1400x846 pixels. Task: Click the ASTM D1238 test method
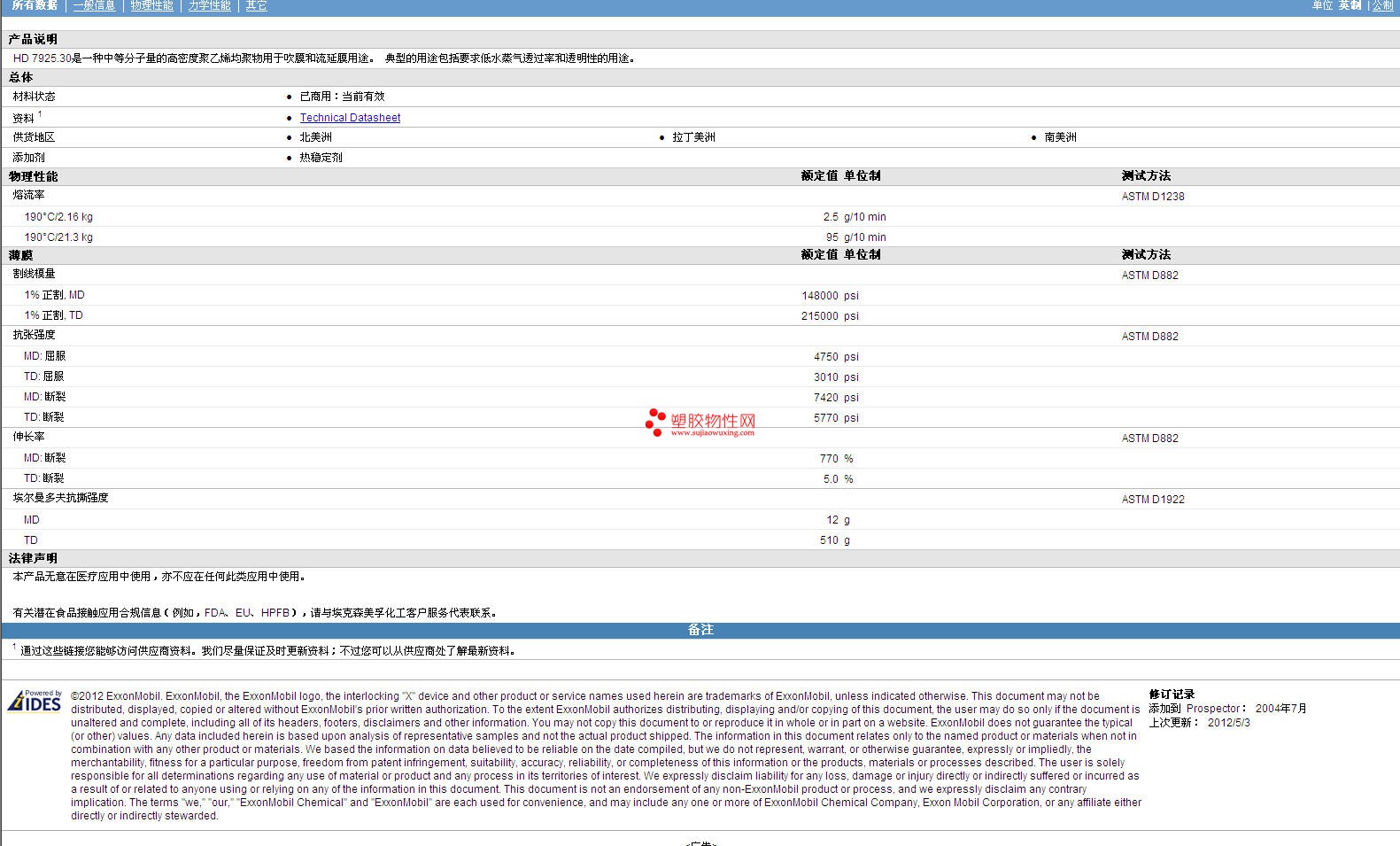(1153, 197)
